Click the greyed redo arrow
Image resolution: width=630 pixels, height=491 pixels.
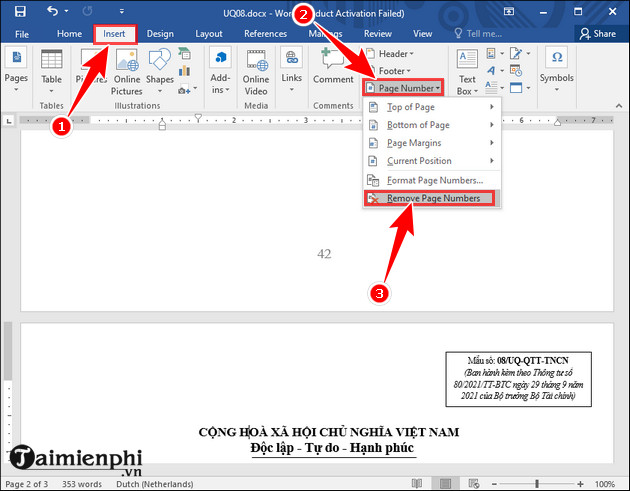(x=87, y=11)
